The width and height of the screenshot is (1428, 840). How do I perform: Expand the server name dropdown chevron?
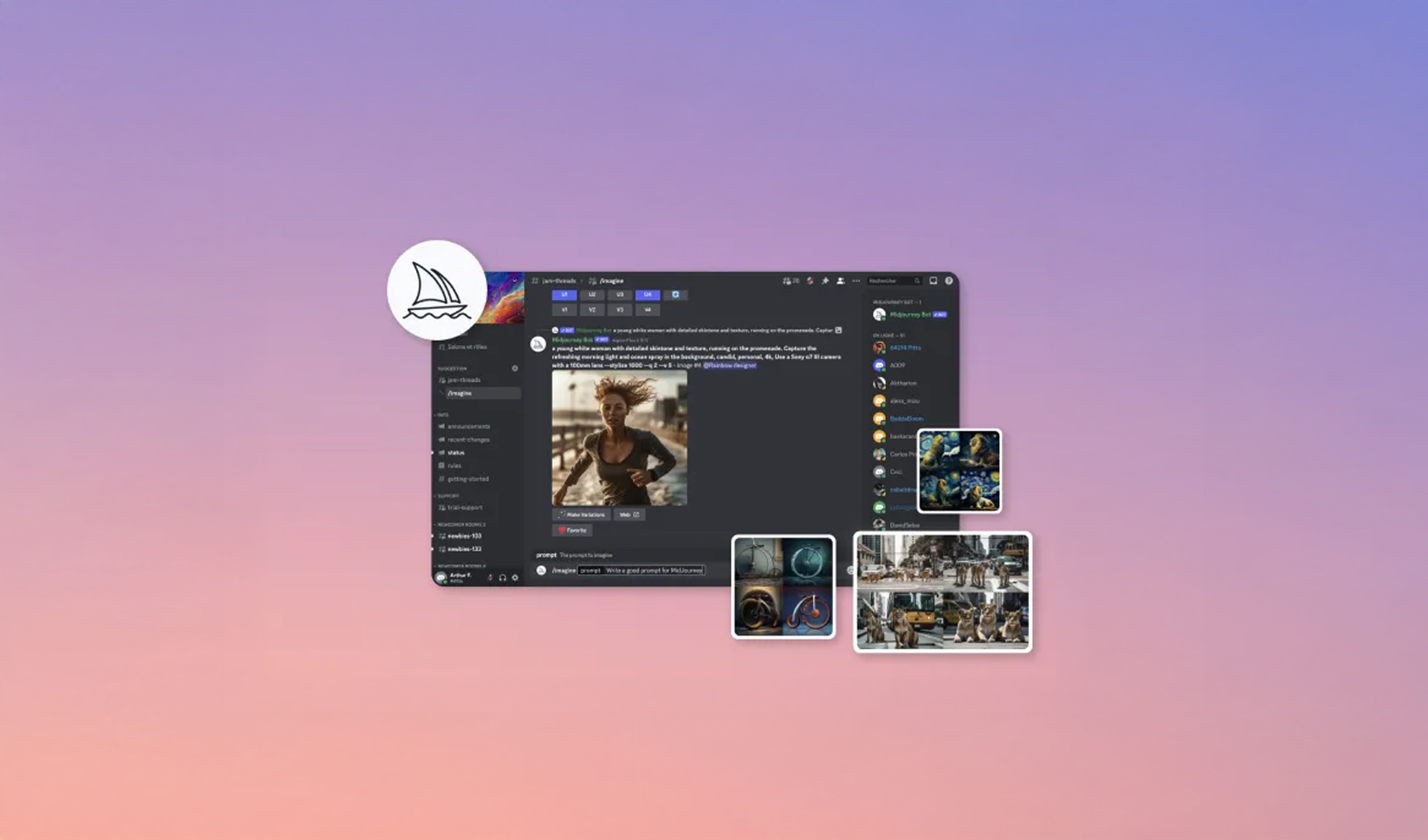coord(515,281)
